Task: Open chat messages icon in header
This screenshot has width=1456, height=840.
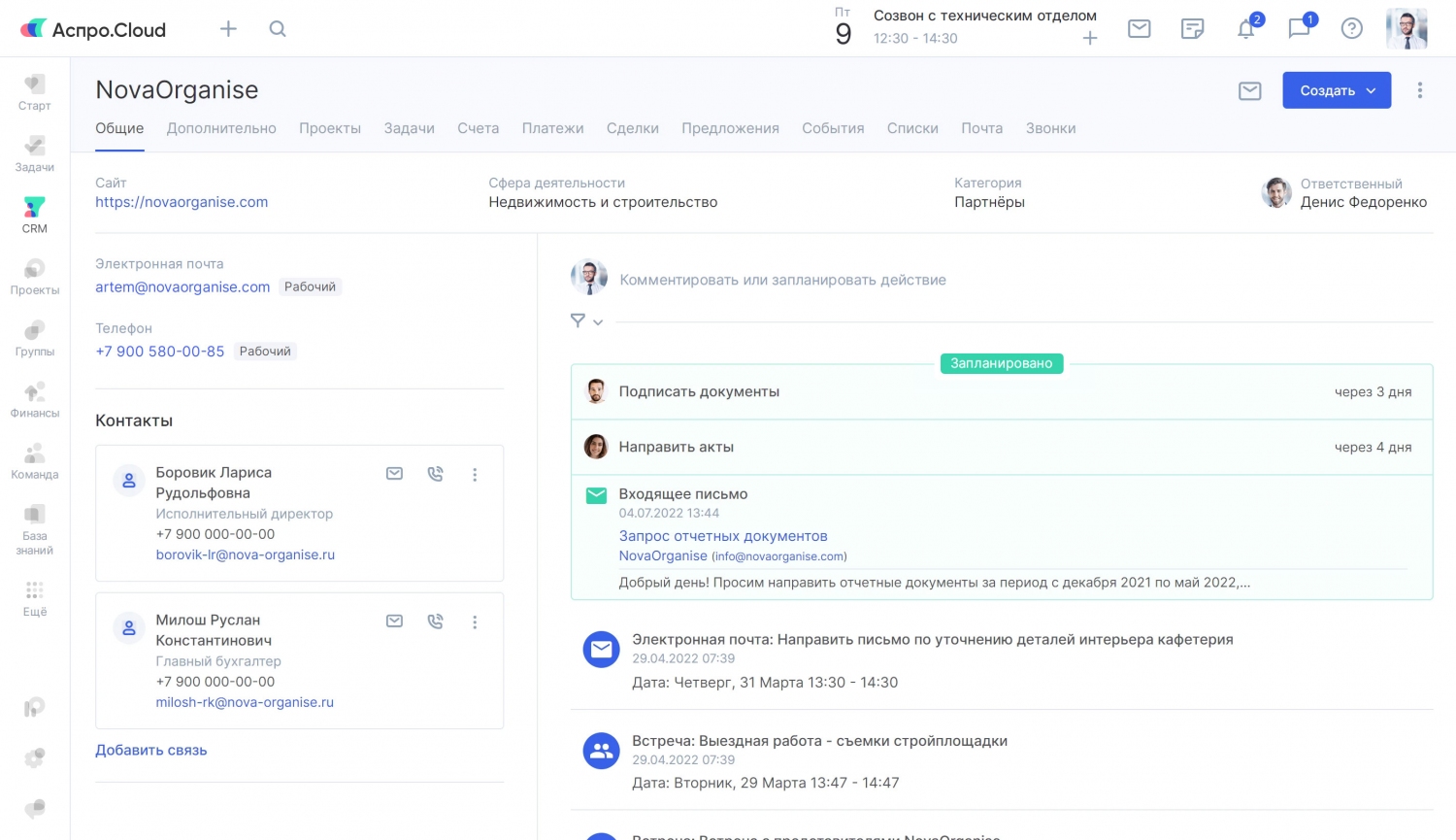Action: point(1299,29)
